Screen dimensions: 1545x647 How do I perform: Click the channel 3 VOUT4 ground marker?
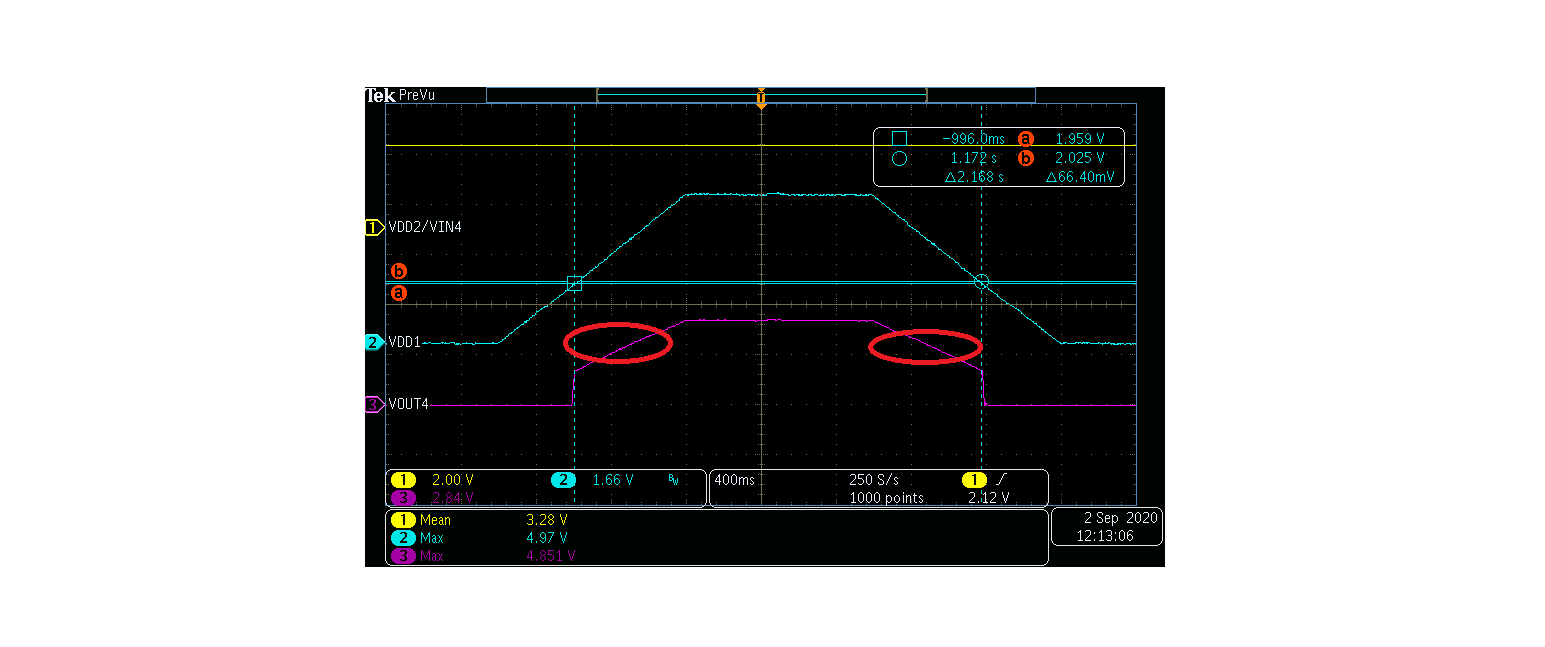point(374,405)
